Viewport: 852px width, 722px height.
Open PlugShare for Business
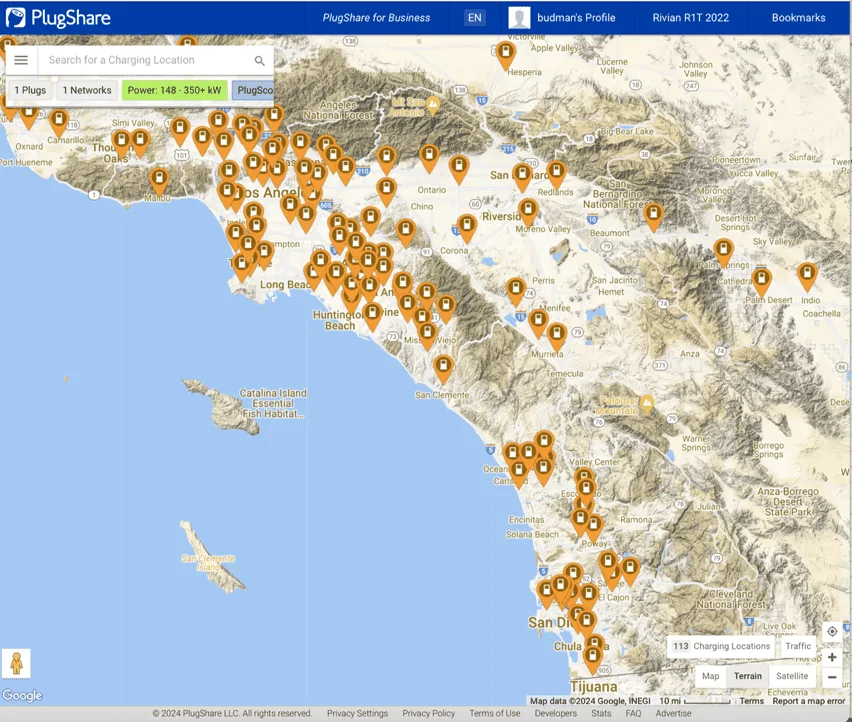pos(376,17)
